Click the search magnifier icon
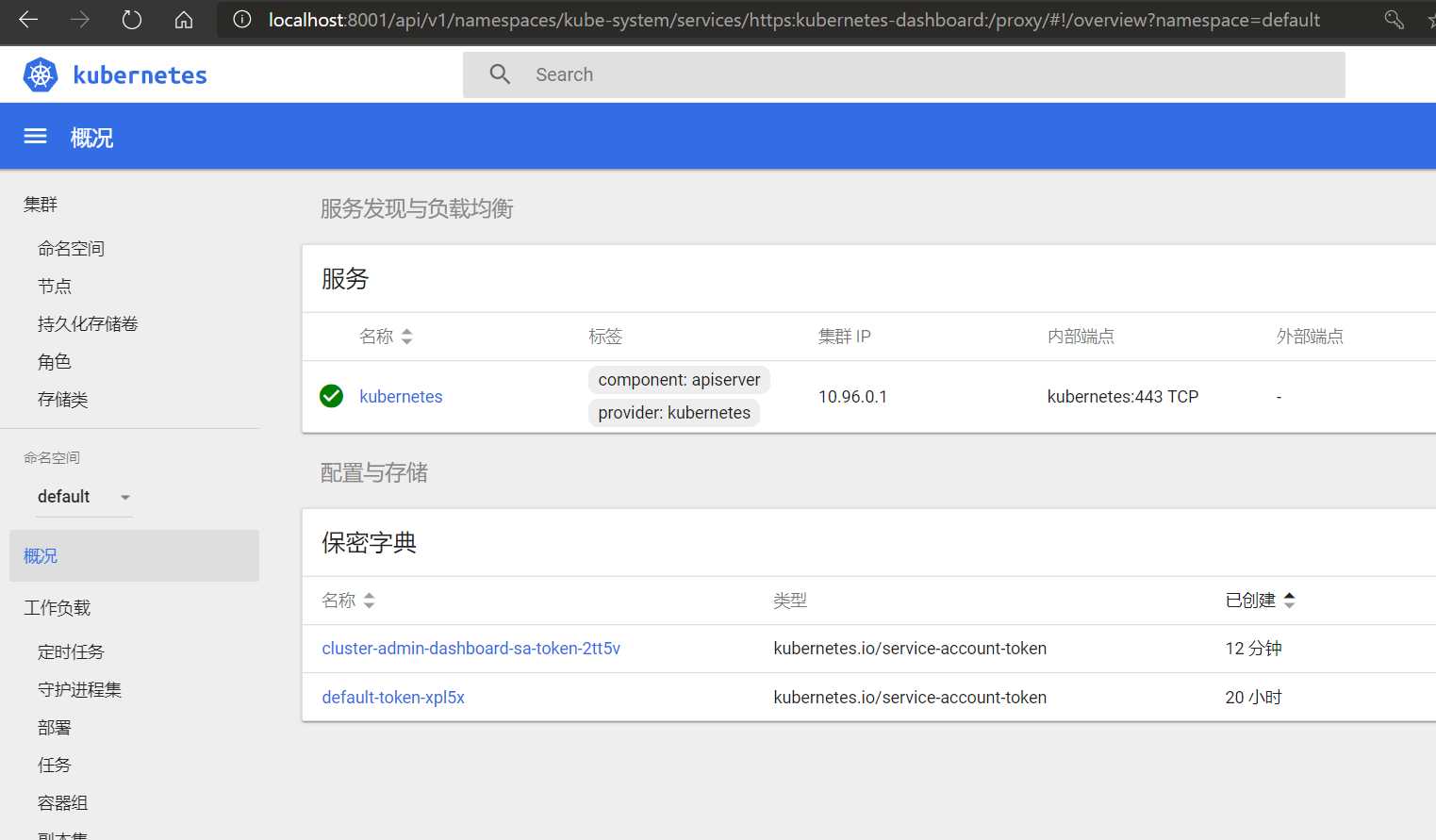Screen dimensions: 1436x840 click(x=500, y=74)
